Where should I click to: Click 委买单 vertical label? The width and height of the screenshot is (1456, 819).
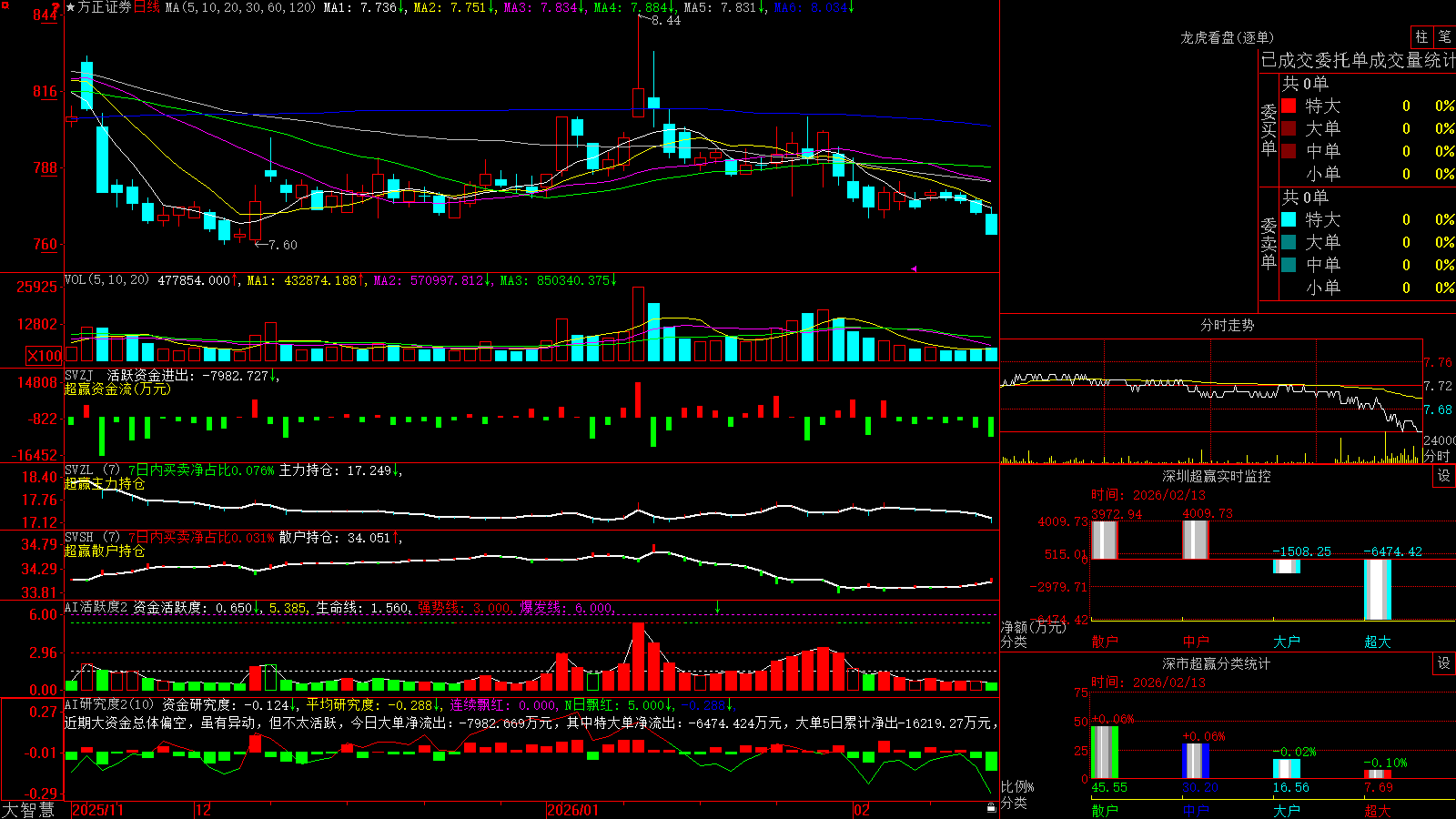[x=1269, y=128]
